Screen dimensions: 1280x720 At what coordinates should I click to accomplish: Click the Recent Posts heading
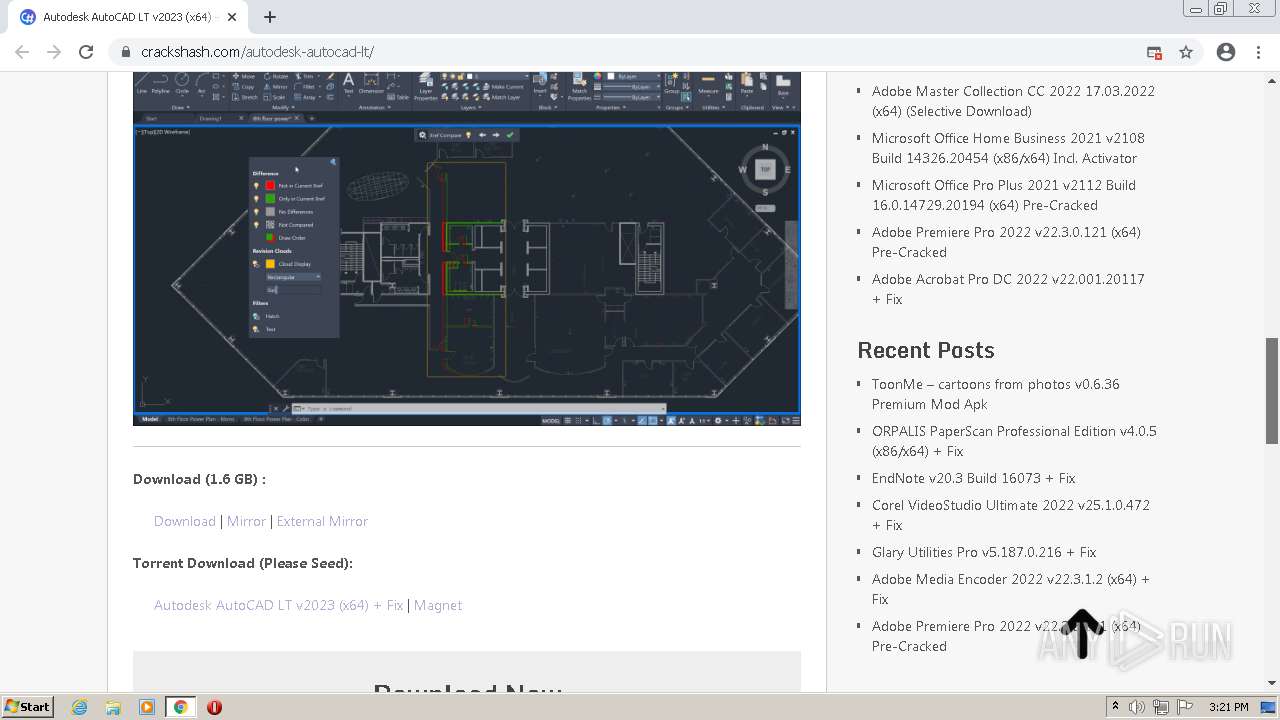(x=926, y=350)
